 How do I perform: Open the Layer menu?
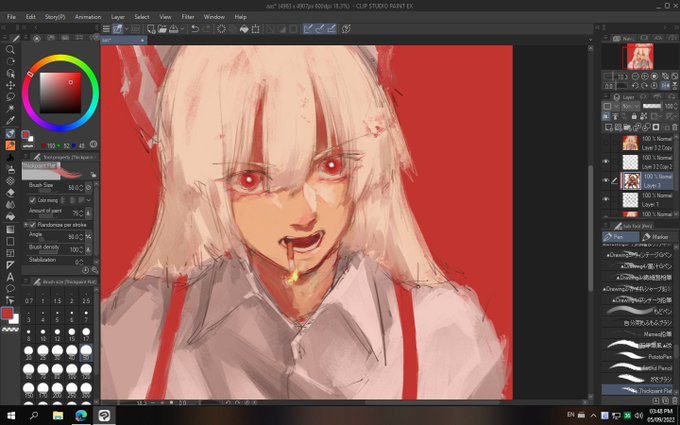coord(118,17)
